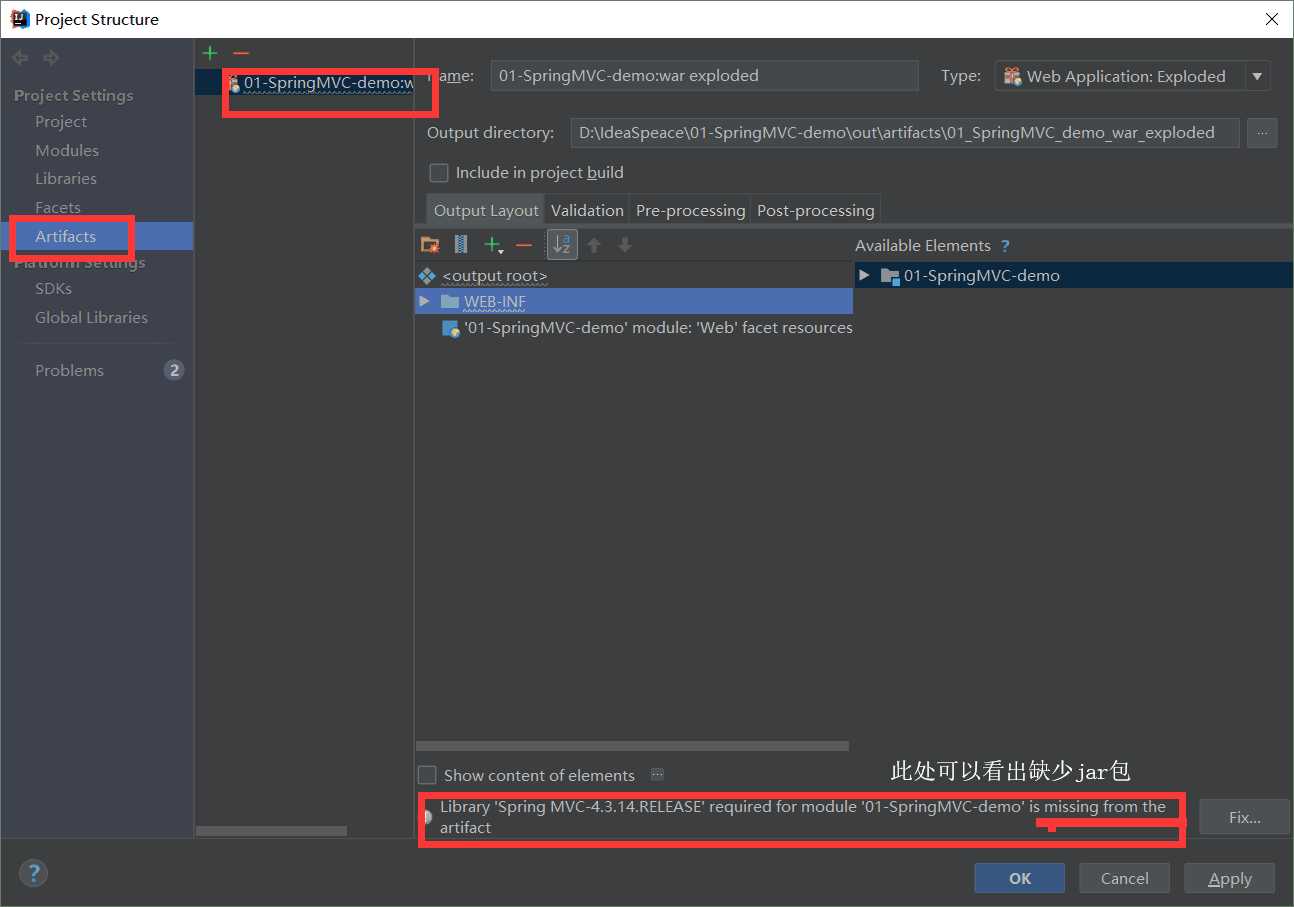Click the artifact Name input field

tap(704, 76)
